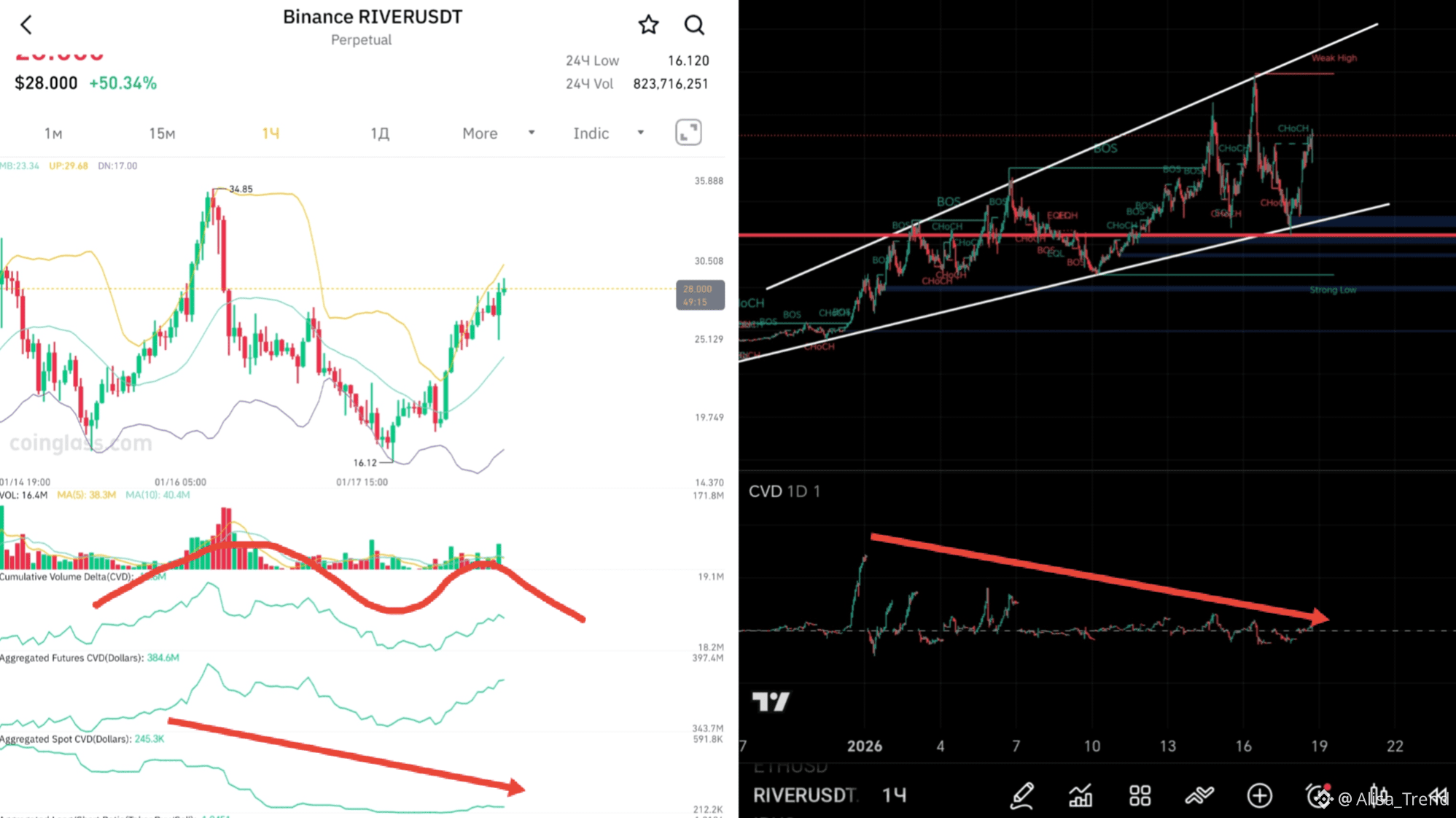Screen dimensions: 1456x818
Task: Open the search magnifier icon
Action: (x=694, y=26)
